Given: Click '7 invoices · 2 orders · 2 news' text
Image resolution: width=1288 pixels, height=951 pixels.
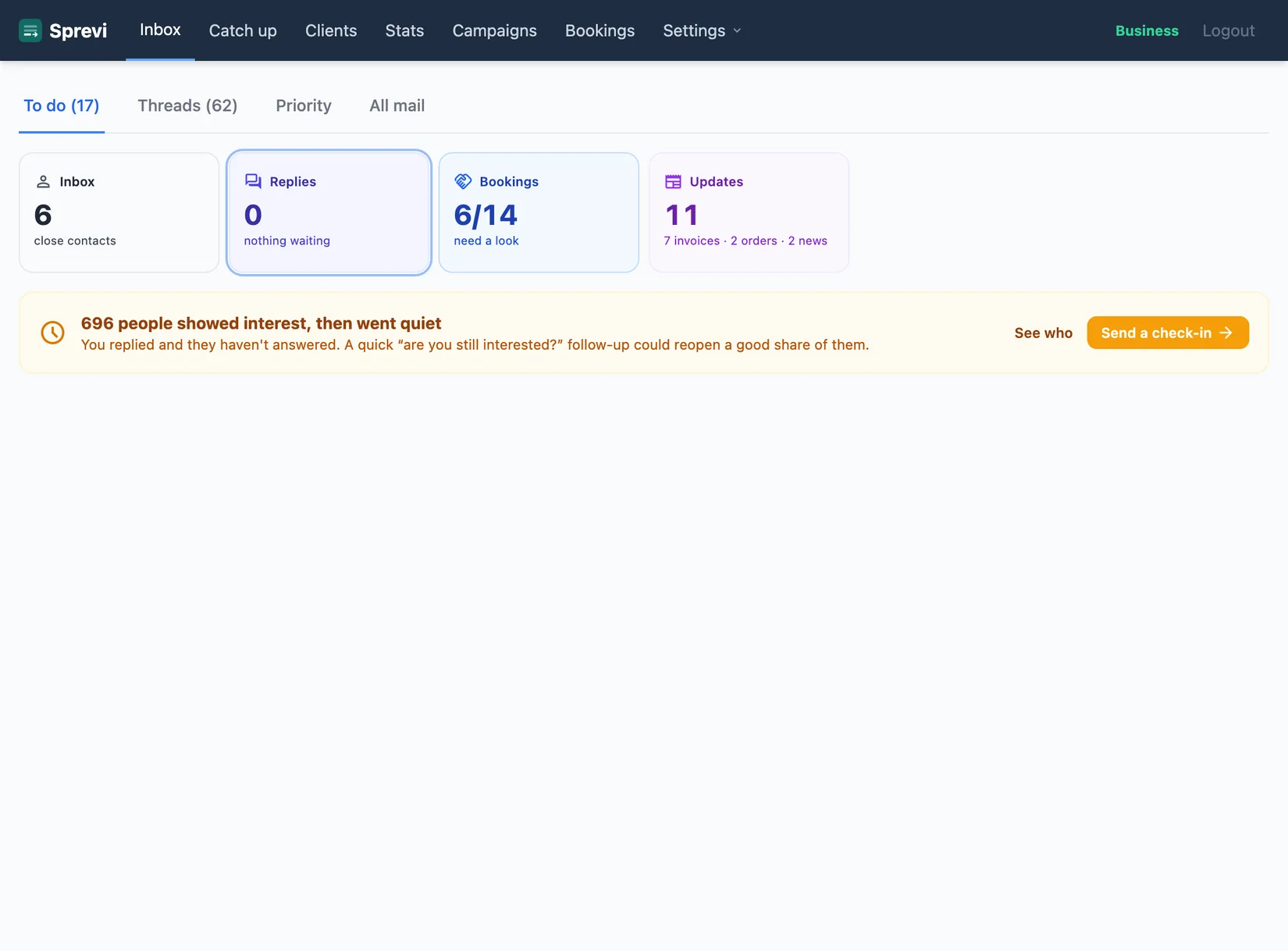Looking at the screenshot, I should (745, 240).
